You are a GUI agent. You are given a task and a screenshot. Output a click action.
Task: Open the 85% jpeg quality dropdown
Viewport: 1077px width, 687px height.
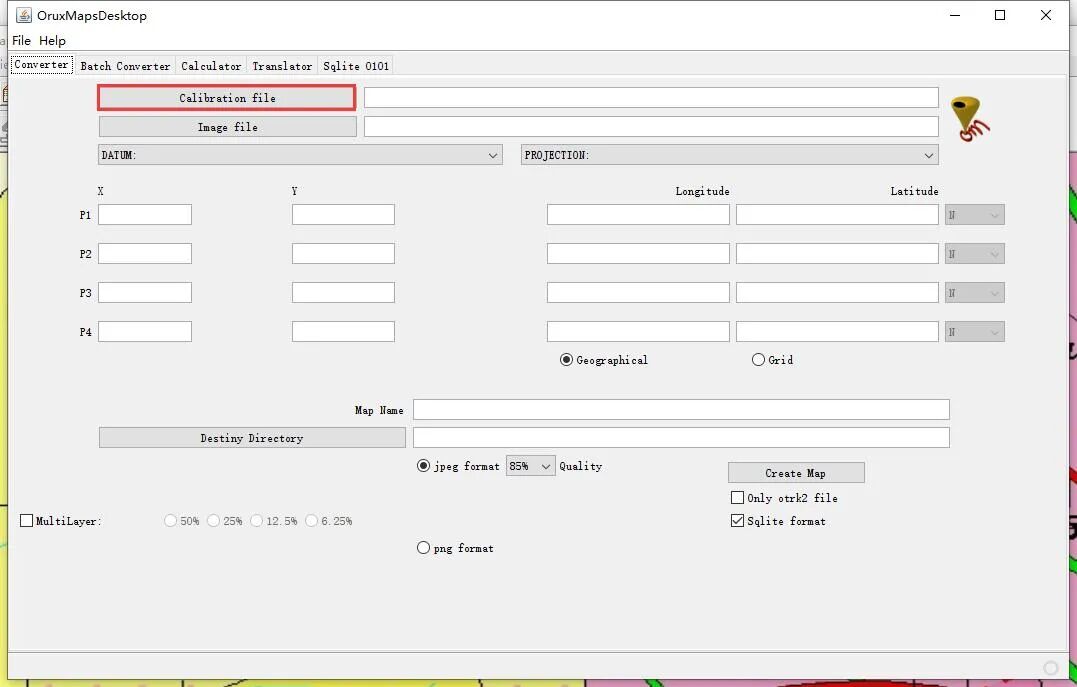click(530, 466)
